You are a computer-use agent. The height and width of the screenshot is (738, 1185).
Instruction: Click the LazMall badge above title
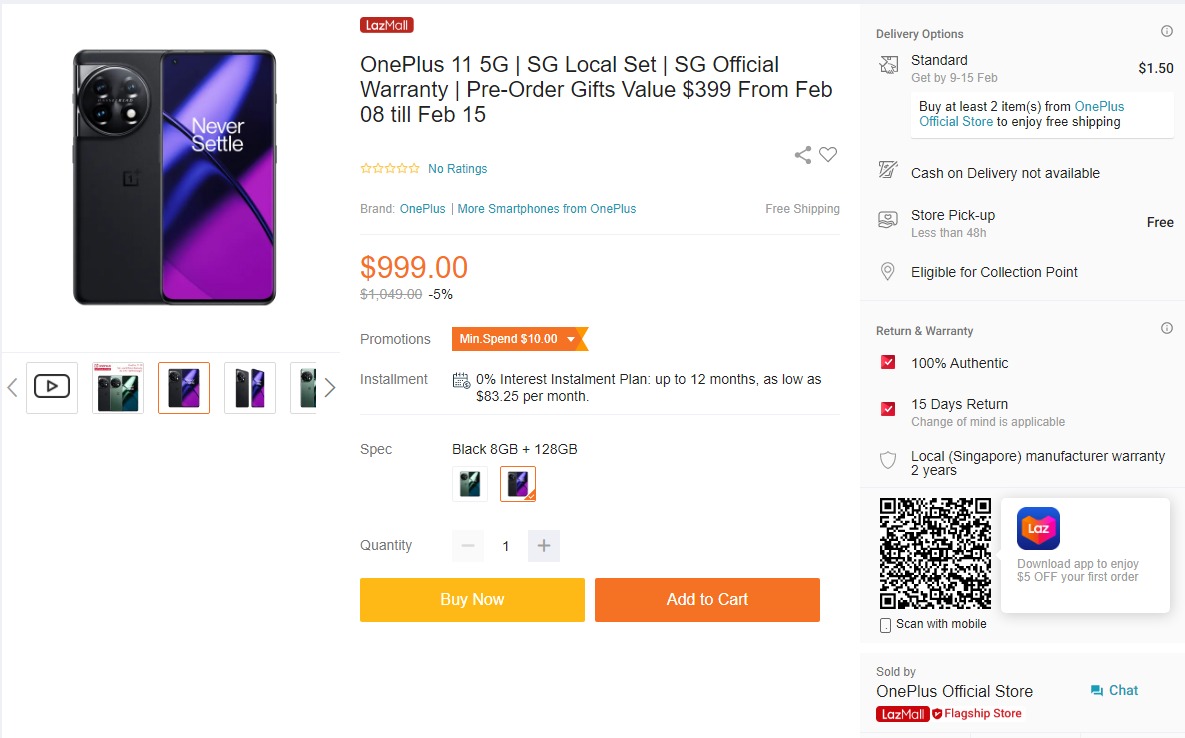coord(387,25)
